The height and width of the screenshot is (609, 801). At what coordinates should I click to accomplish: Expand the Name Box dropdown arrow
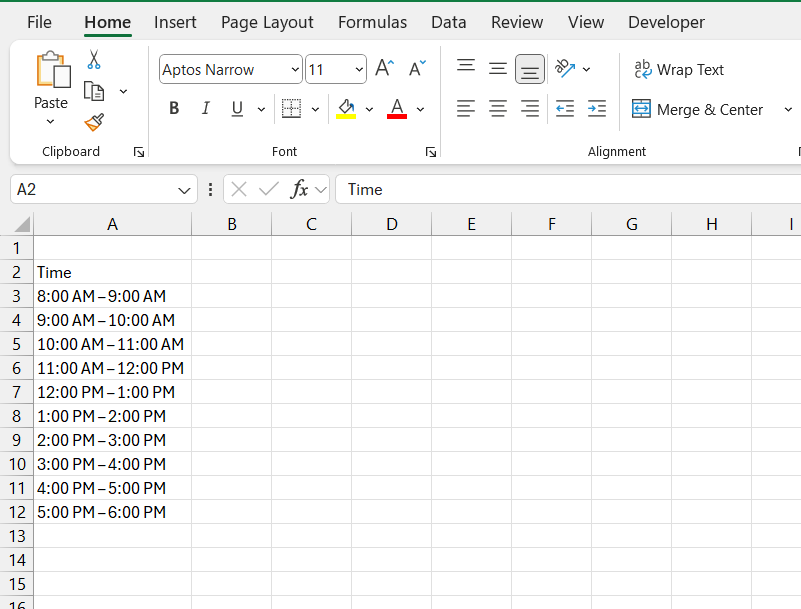click(184, 191)
